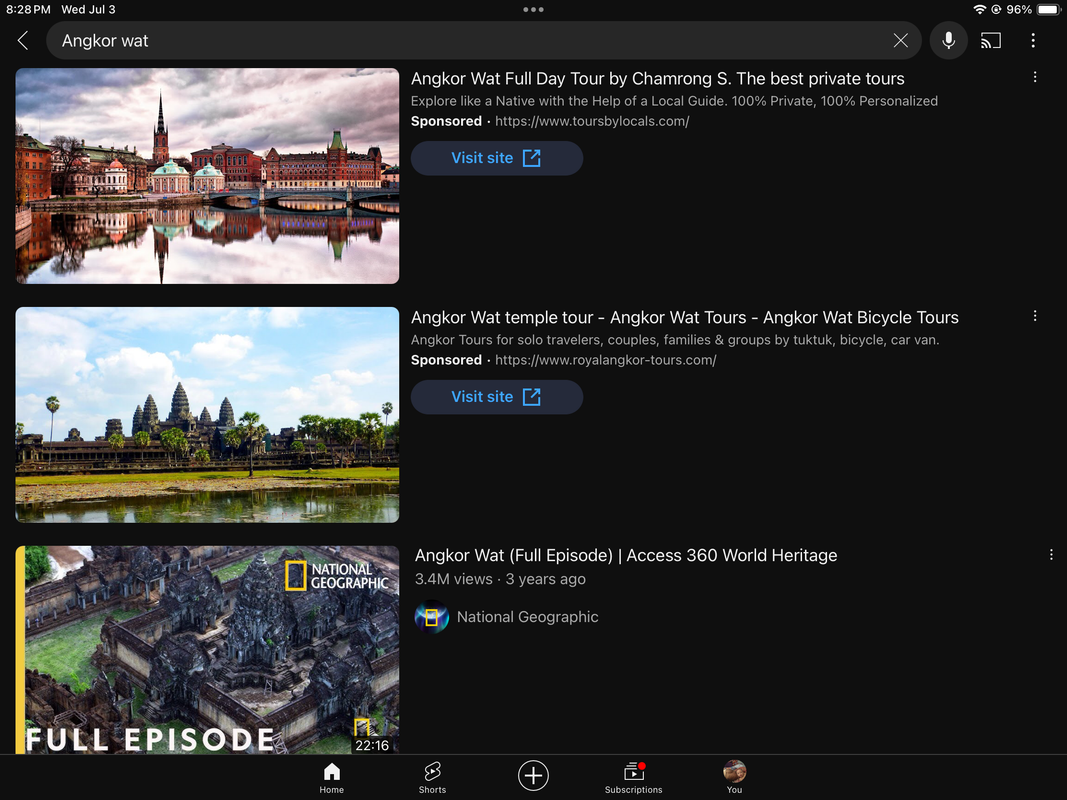Open the Angkor Wat temple tour title
The height and width of the screenshot is (800, 1067).
coord(685,317)
